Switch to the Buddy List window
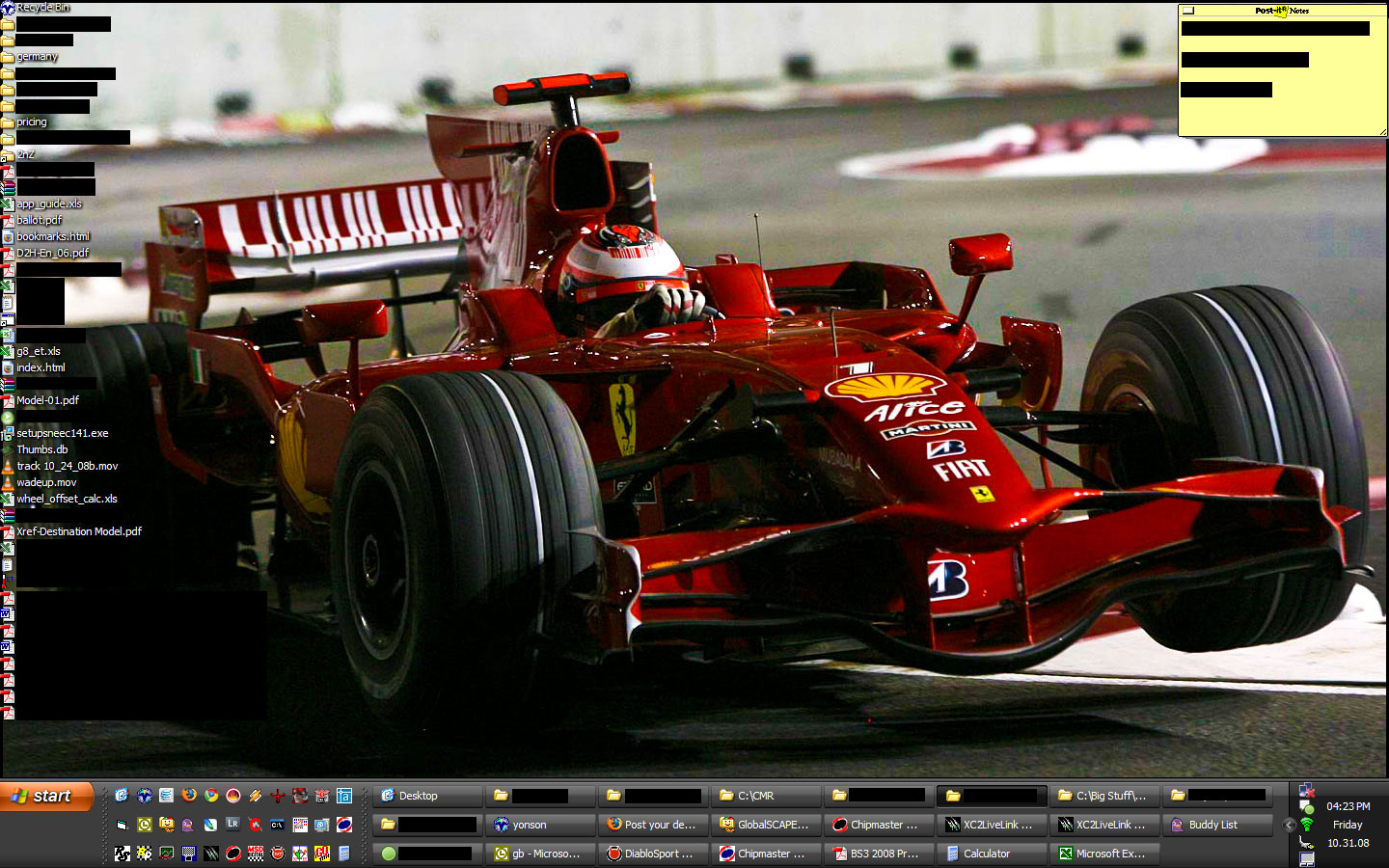 (x=1217, y=826)
